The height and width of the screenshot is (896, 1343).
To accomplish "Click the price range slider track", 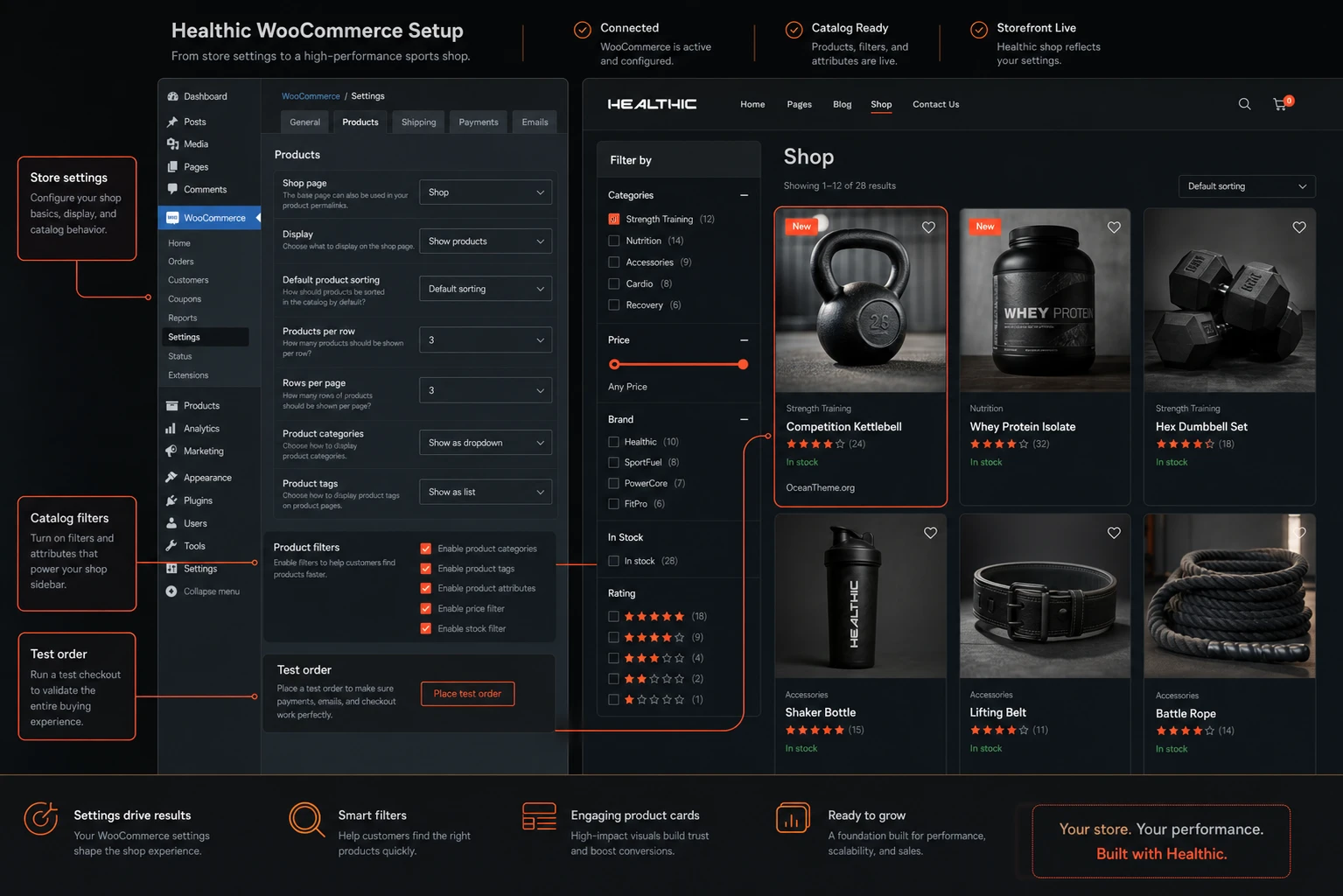I will [x=678, y=364].
